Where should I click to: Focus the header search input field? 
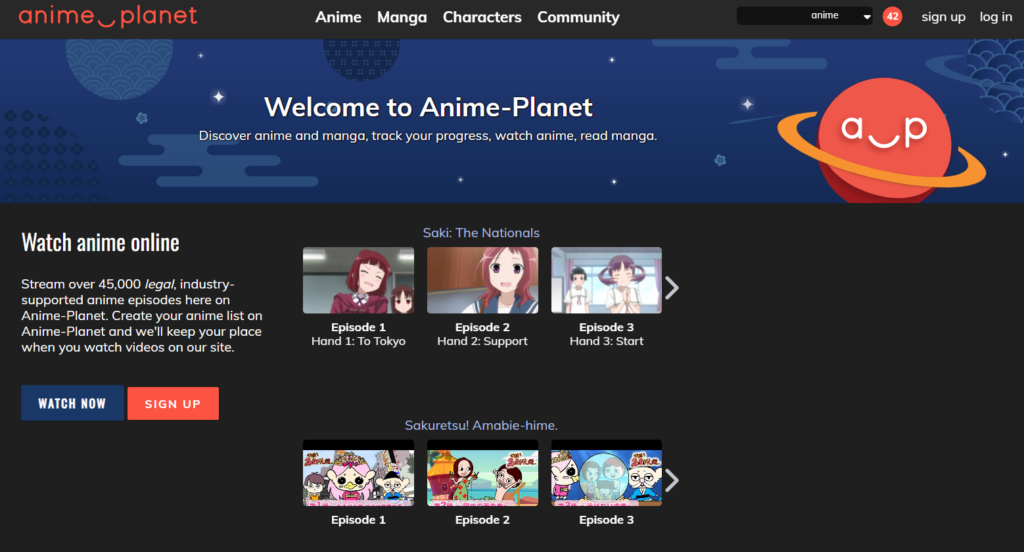pos(772,16)
